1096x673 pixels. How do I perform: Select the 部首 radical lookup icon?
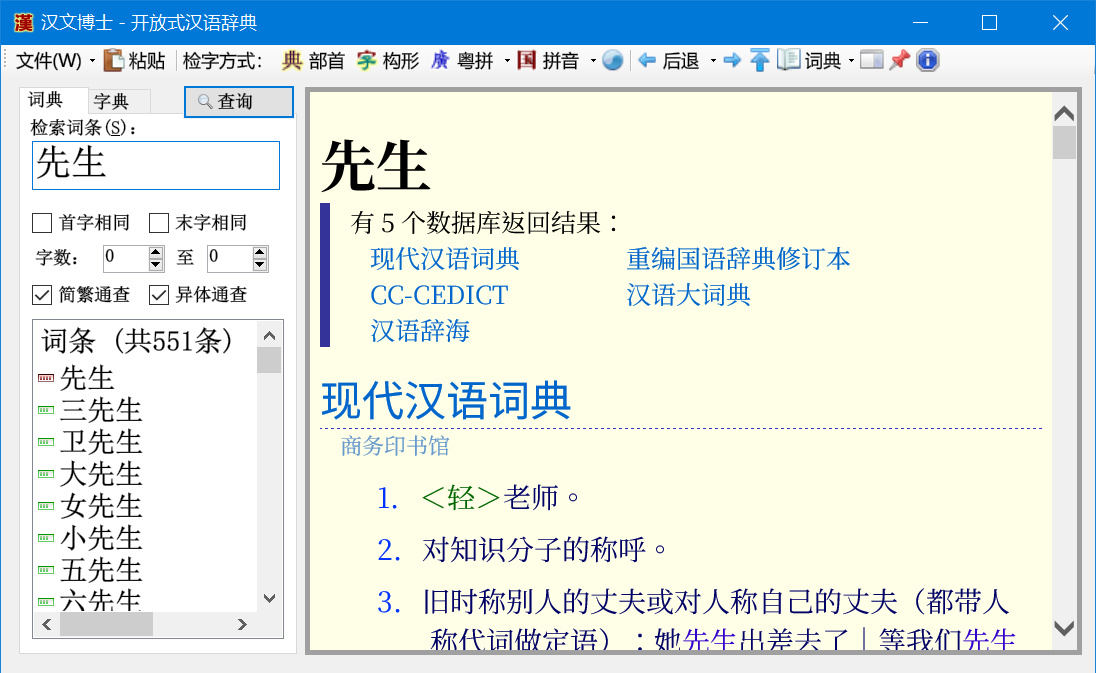coord(292,61)
